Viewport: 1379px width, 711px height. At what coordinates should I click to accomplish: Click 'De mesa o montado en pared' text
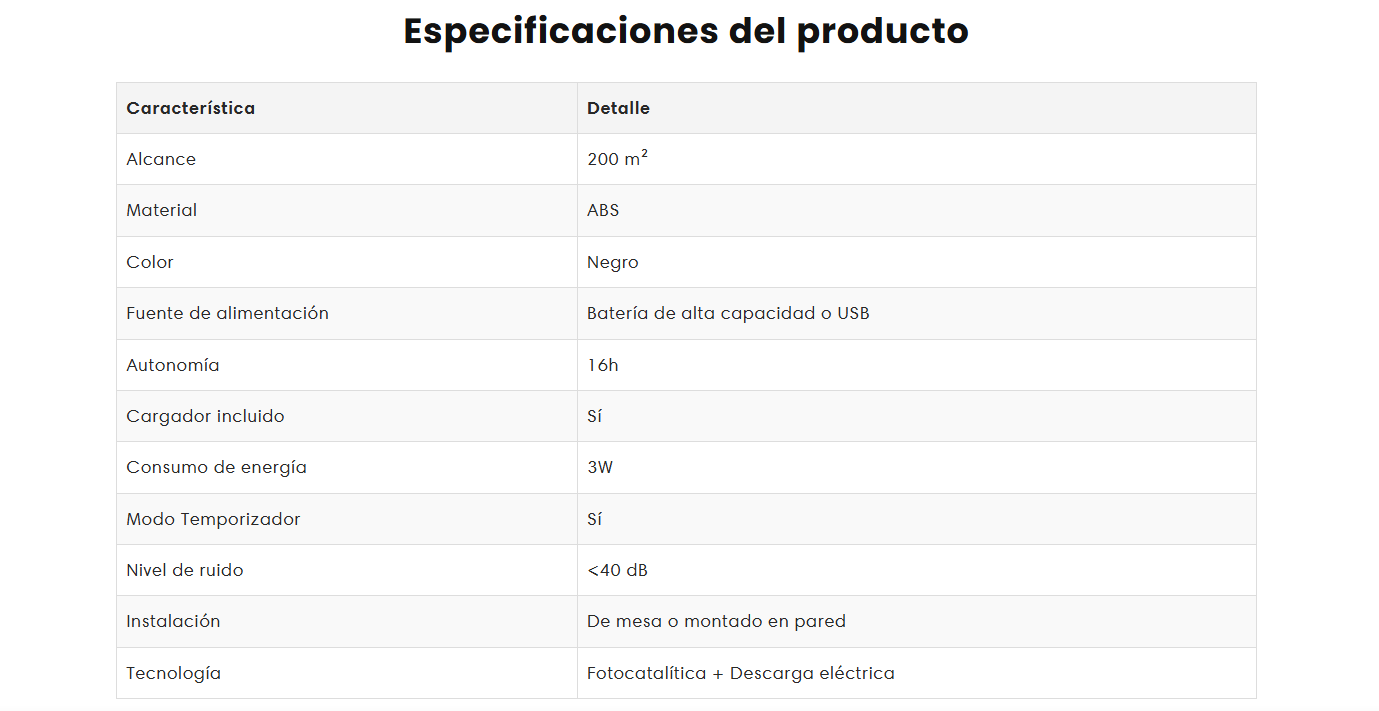click(x=716, y=621)
